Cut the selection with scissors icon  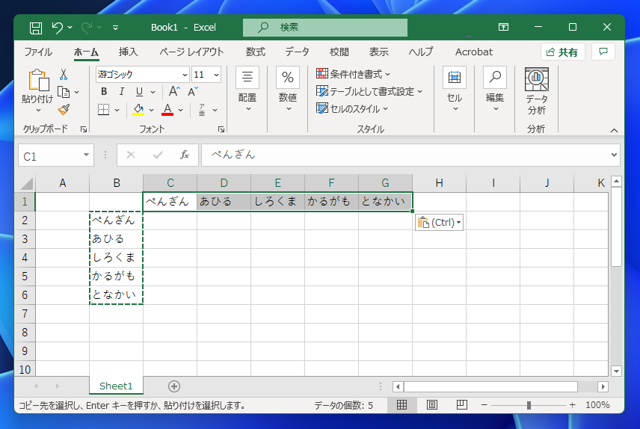63,74
